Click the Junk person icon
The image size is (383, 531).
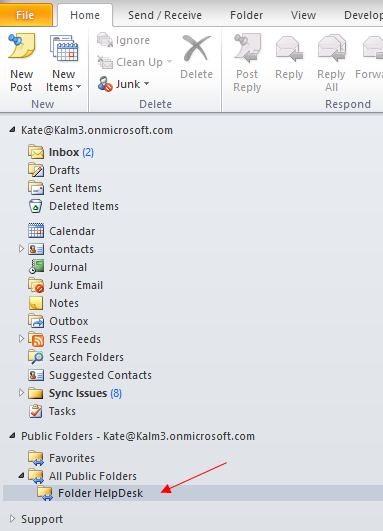105,84
